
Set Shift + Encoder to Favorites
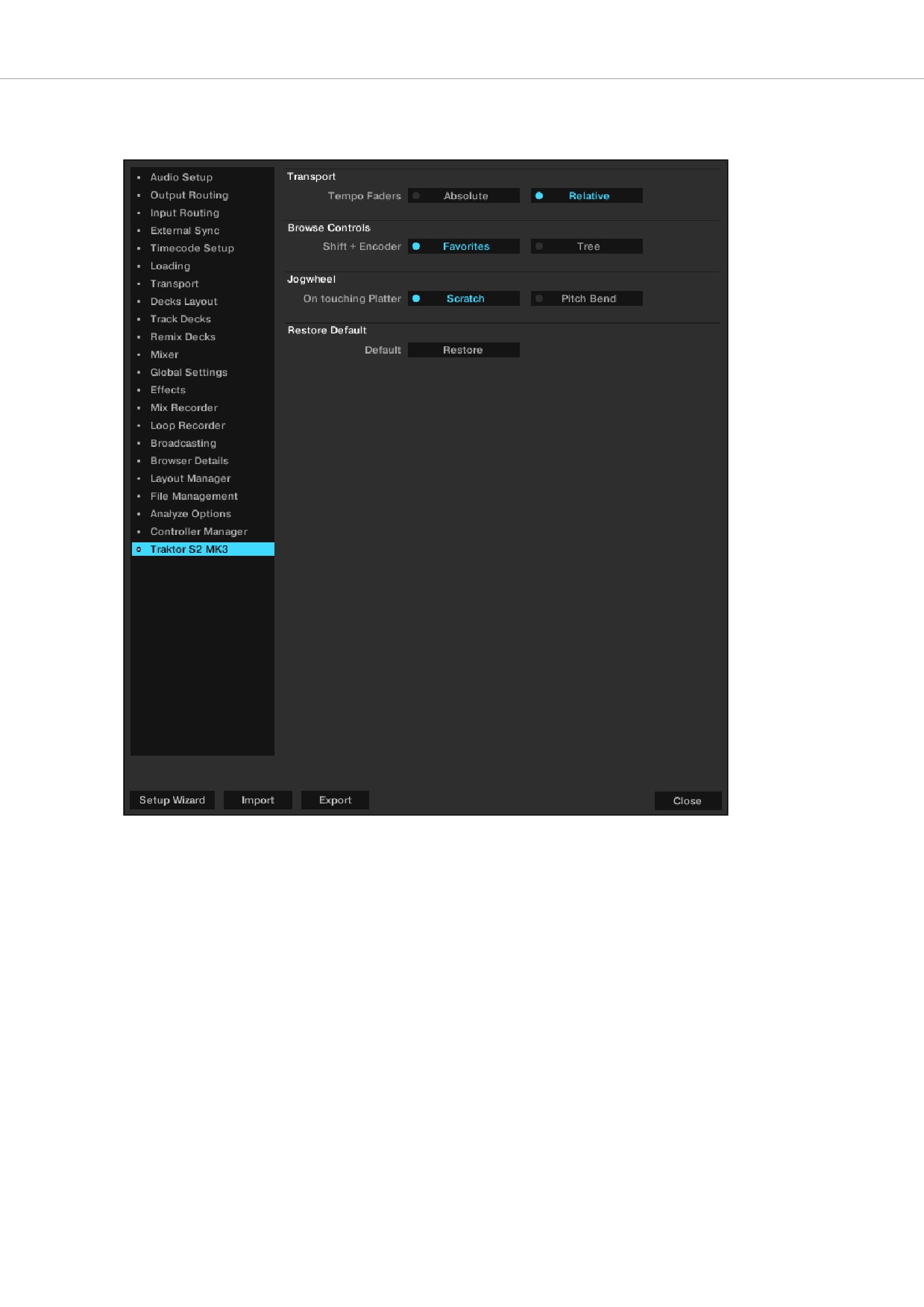[x=463, y=246]
